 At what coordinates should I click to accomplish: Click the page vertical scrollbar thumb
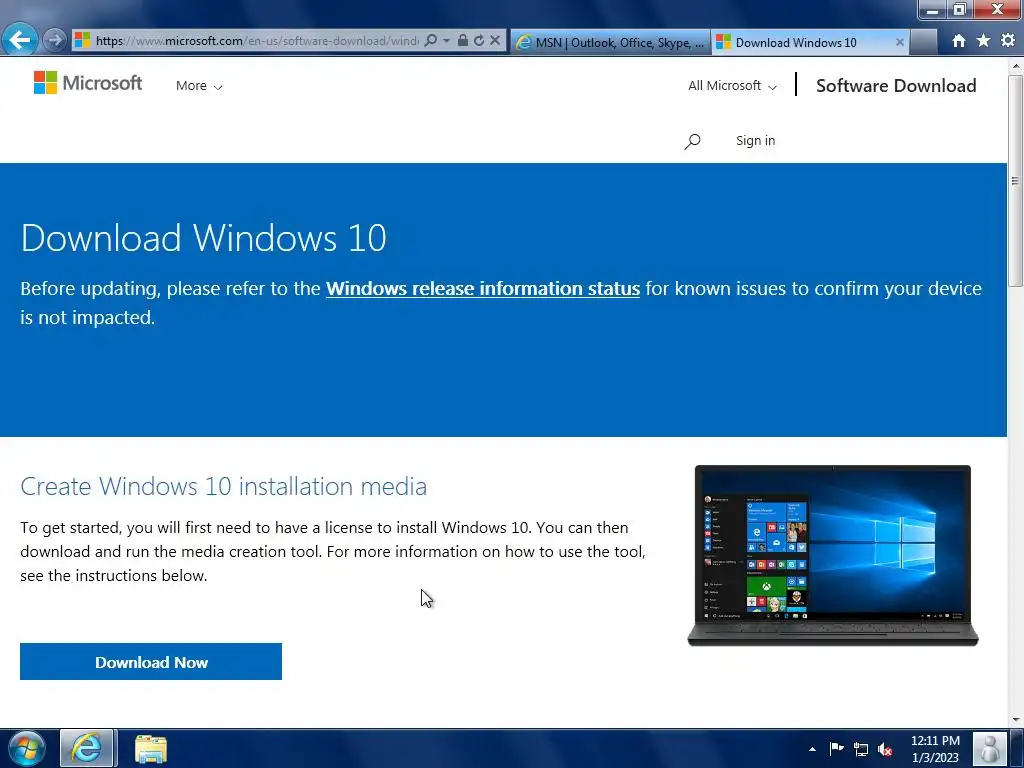tap(1016, 180)
